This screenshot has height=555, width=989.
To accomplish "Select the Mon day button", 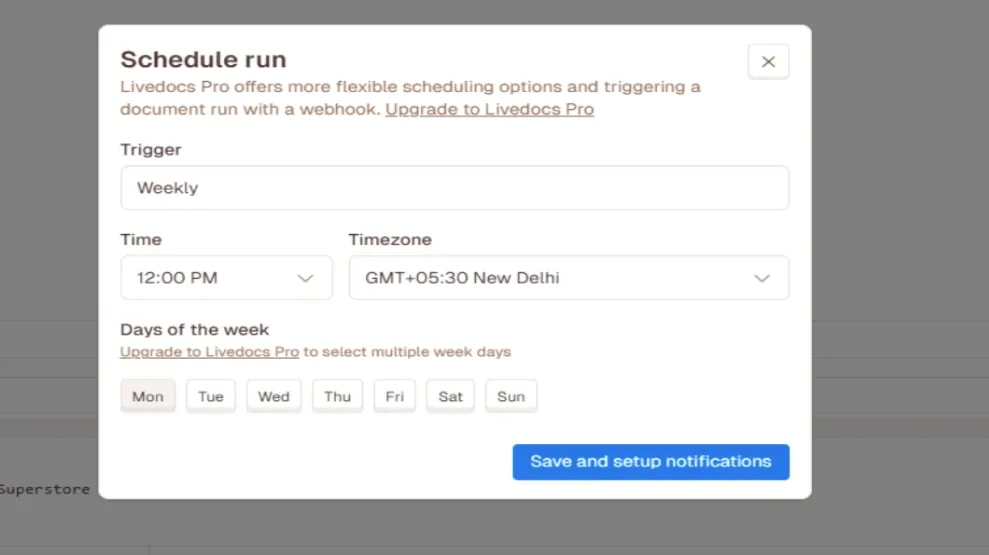I will [148, 396].
